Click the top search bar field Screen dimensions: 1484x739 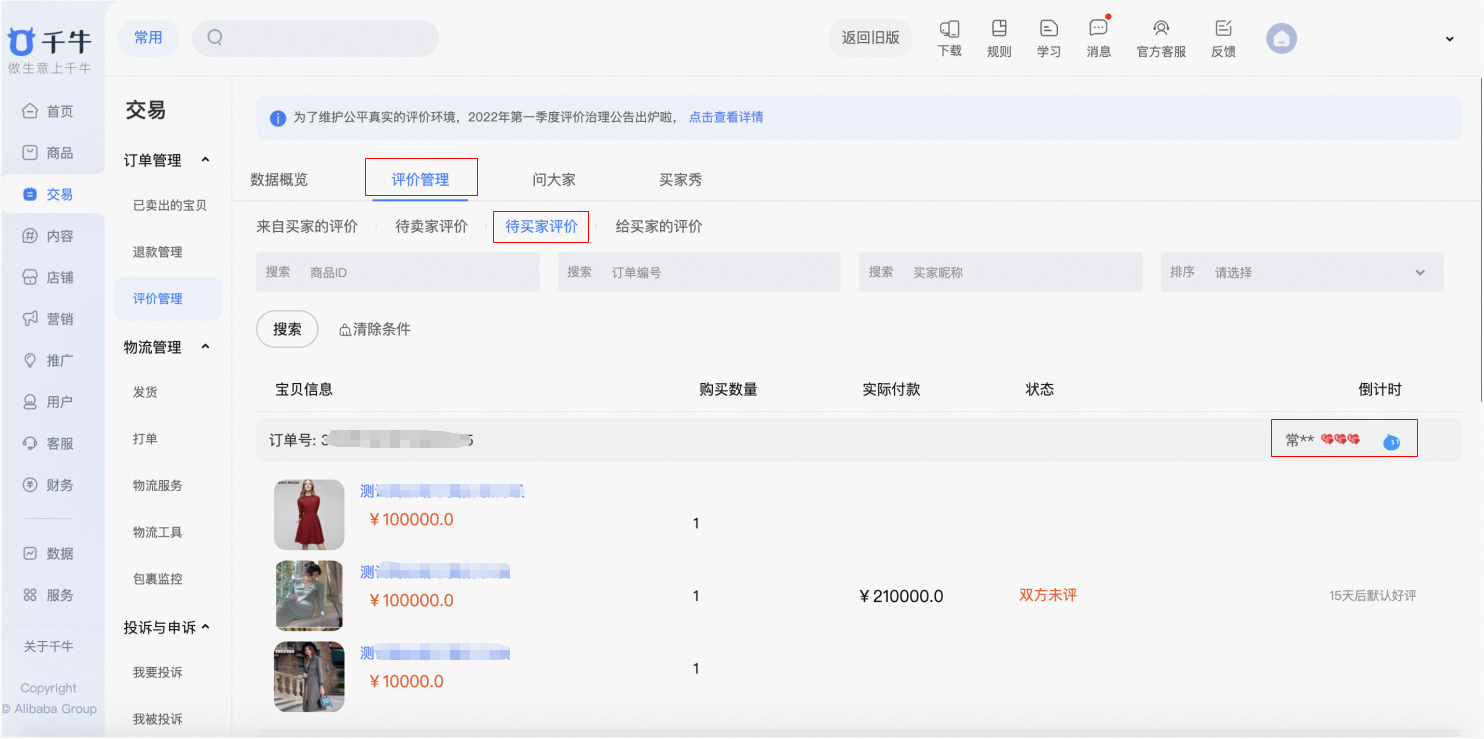[315, 38]
